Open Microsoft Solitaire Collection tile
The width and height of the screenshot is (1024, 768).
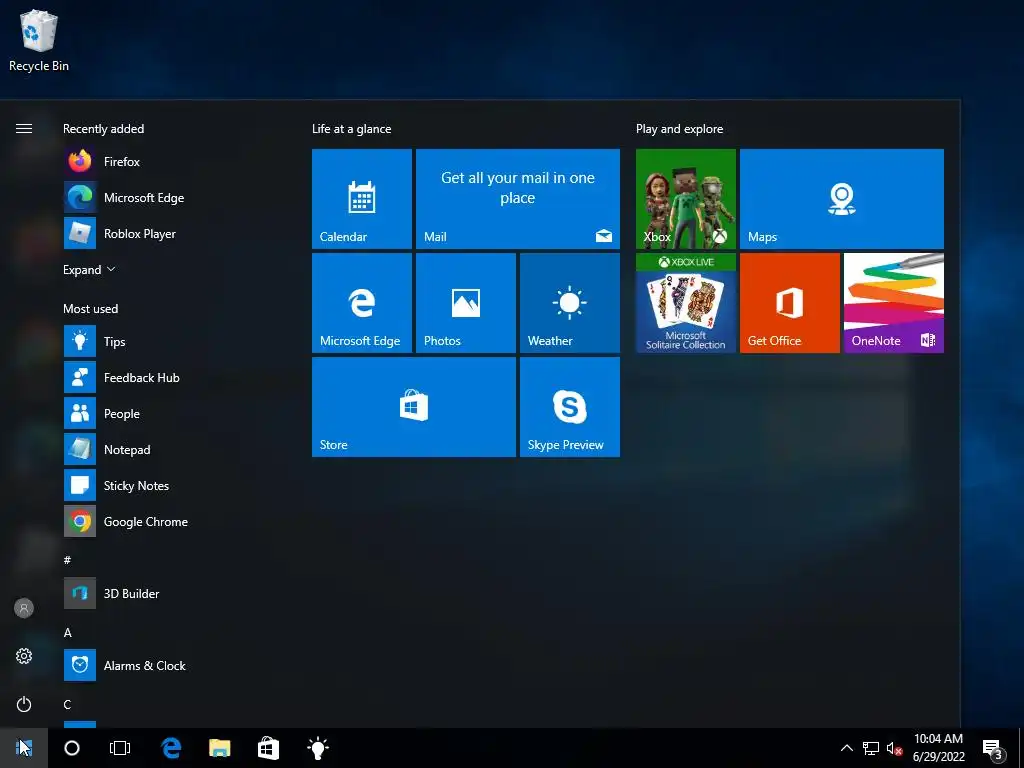[686, 303]
